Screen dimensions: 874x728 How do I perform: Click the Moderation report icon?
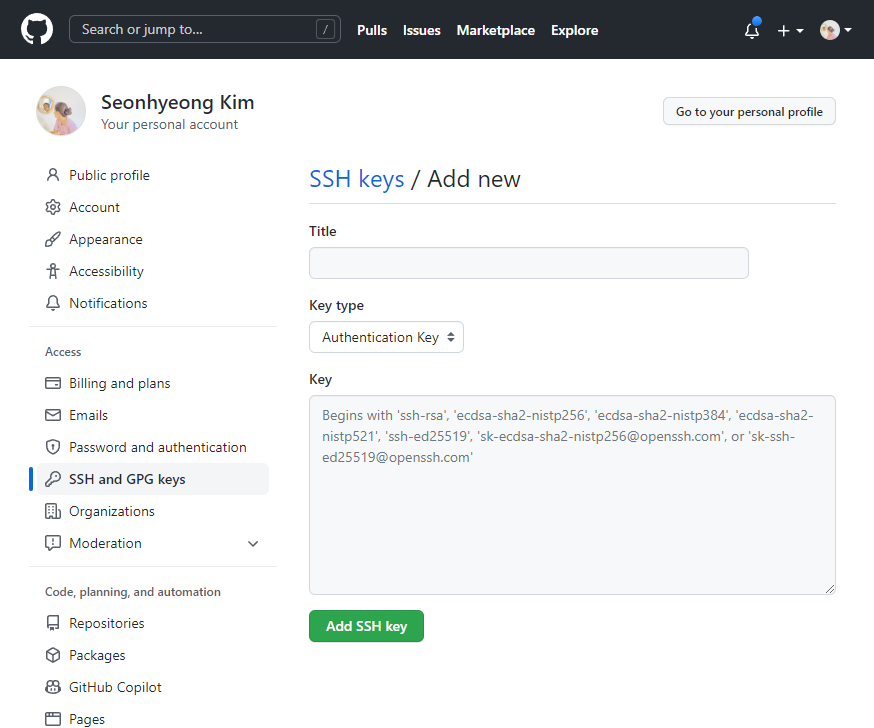coord(53,543)
